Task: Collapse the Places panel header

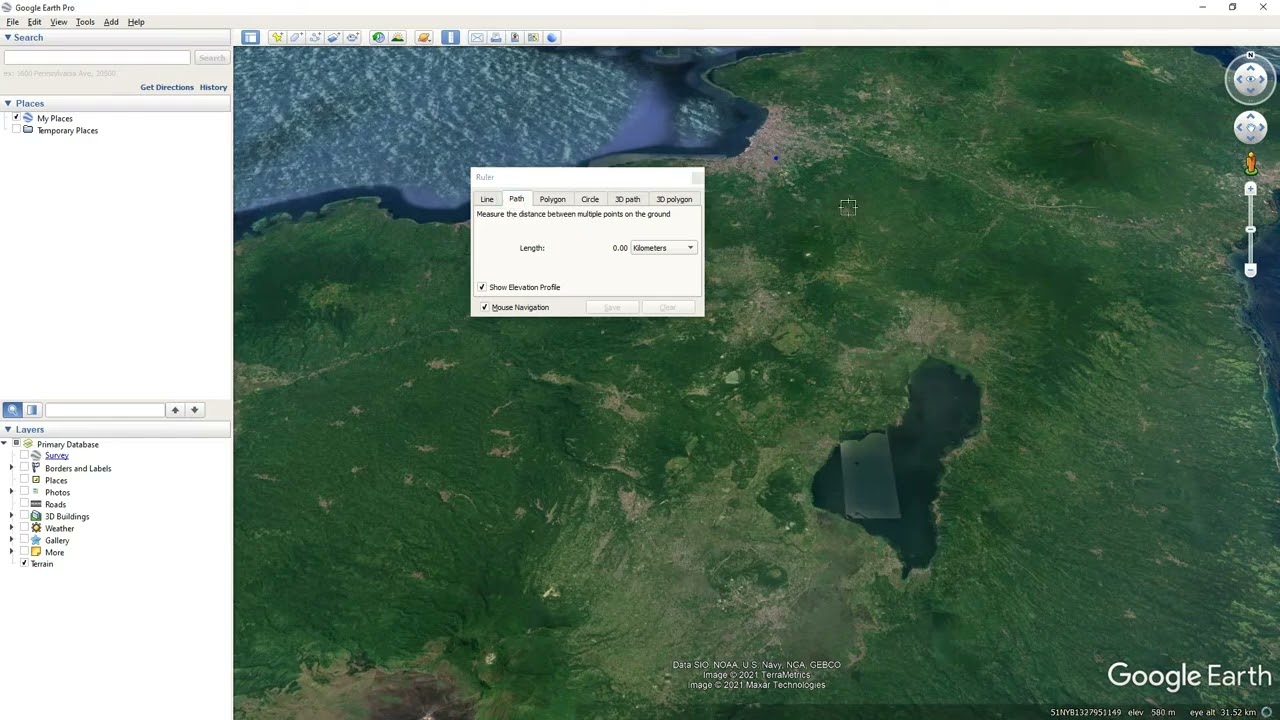Action: point(115,103)
